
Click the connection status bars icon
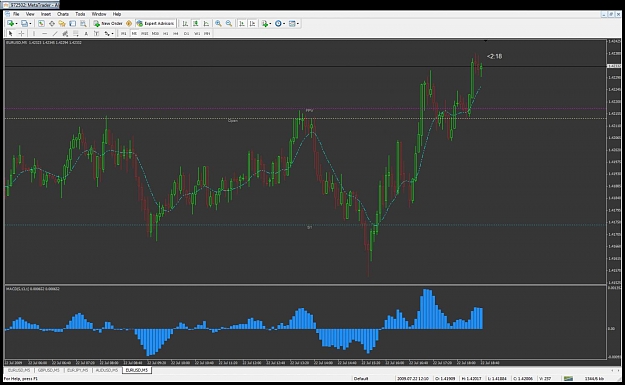pyautogui.click(x=568, y=379)
